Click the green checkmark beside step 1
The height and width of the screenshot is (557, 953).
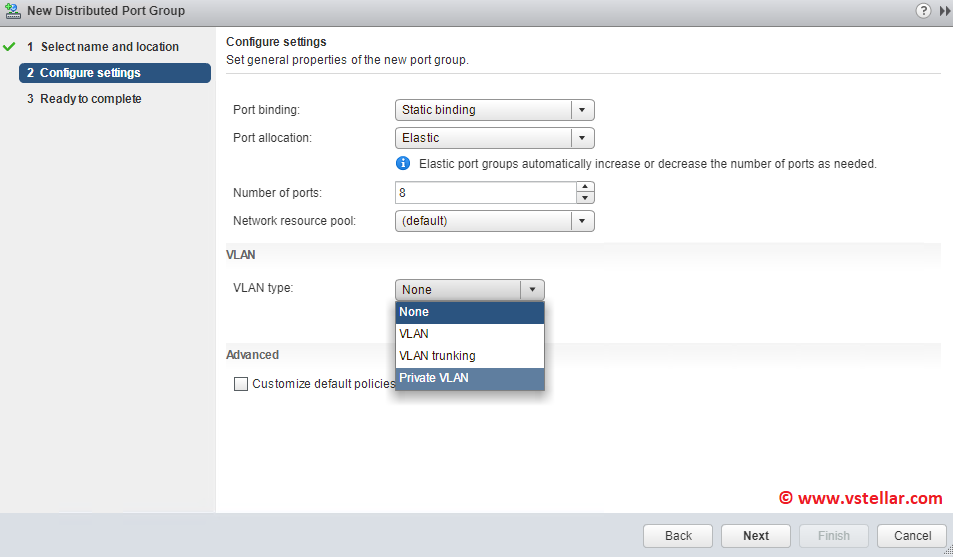tap(10, 47)
